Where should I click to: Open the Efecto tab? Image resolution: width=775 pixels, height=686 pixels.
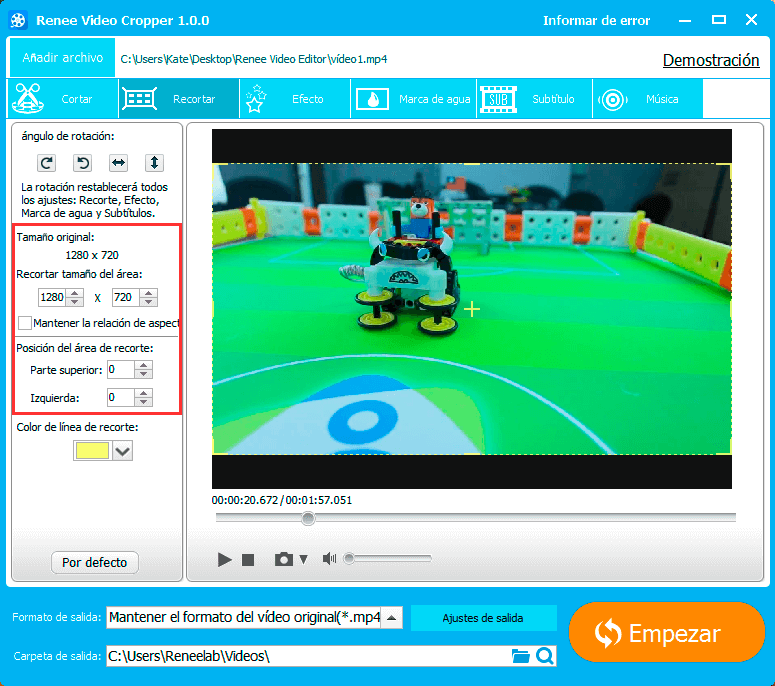[x=295, y=99]
